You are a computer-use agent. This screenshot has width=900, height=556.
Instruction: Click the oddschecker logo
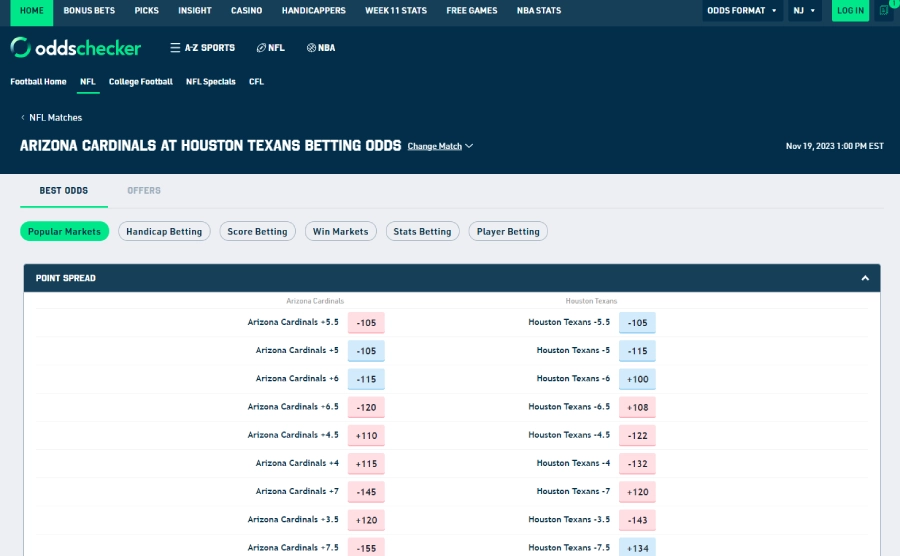click(75, 48)
